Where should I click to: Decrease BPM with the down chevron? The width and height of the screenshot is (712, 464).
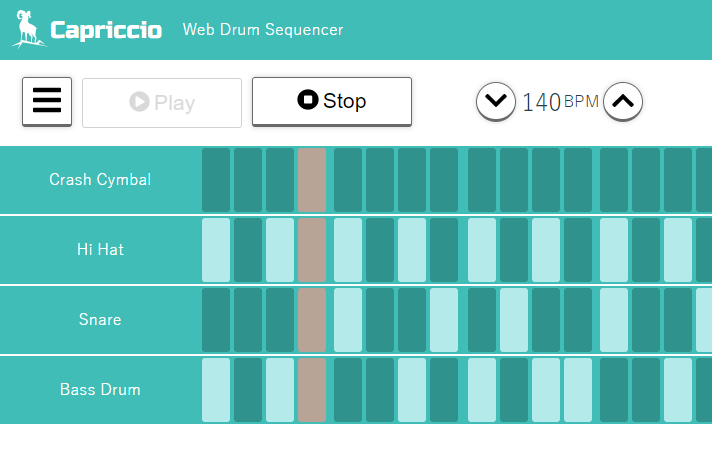496,101
